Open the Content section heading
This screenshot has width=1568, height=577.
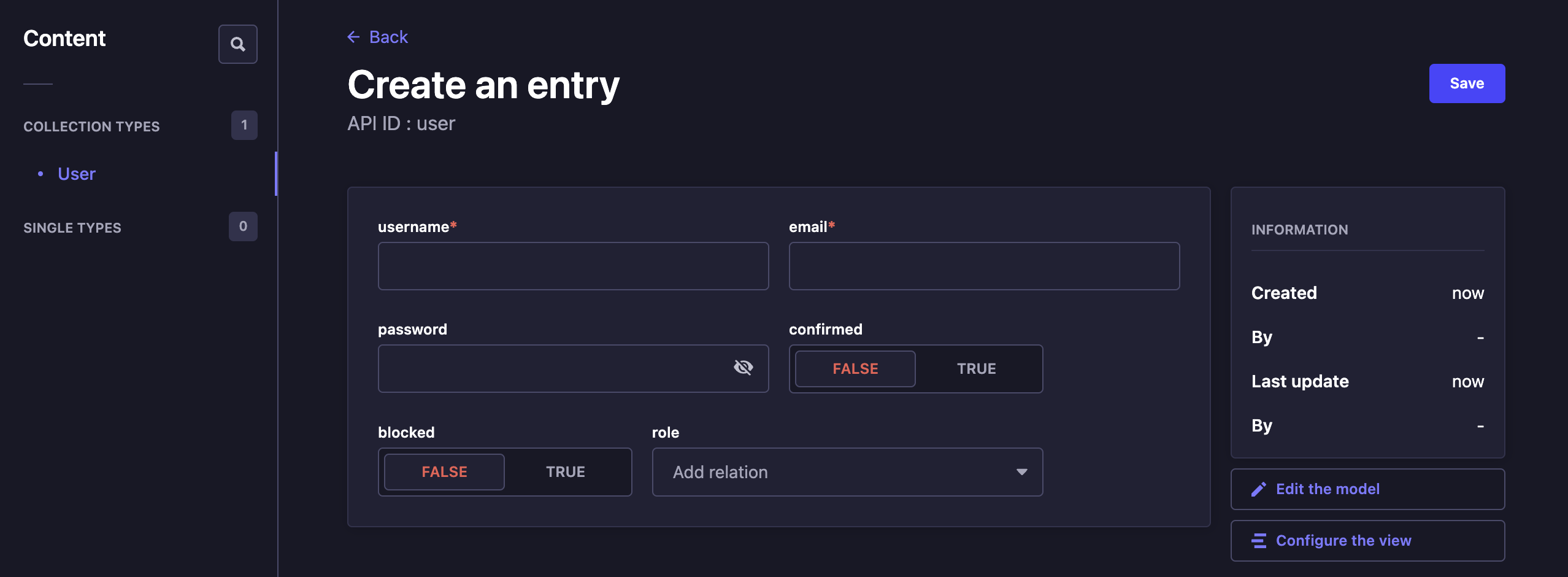pyautogui.click(x=64, y=38)
